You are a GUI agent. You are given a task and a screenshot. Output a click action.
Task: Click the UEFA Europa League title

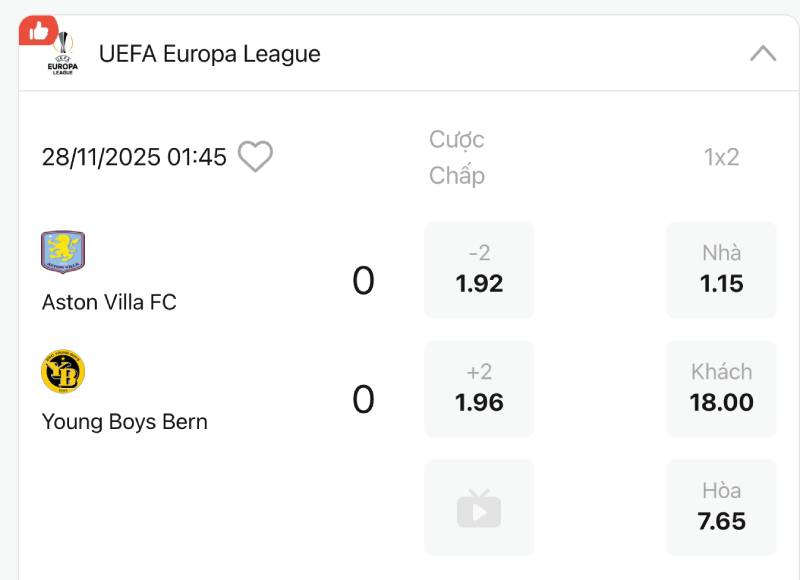(x=210, y=54)
